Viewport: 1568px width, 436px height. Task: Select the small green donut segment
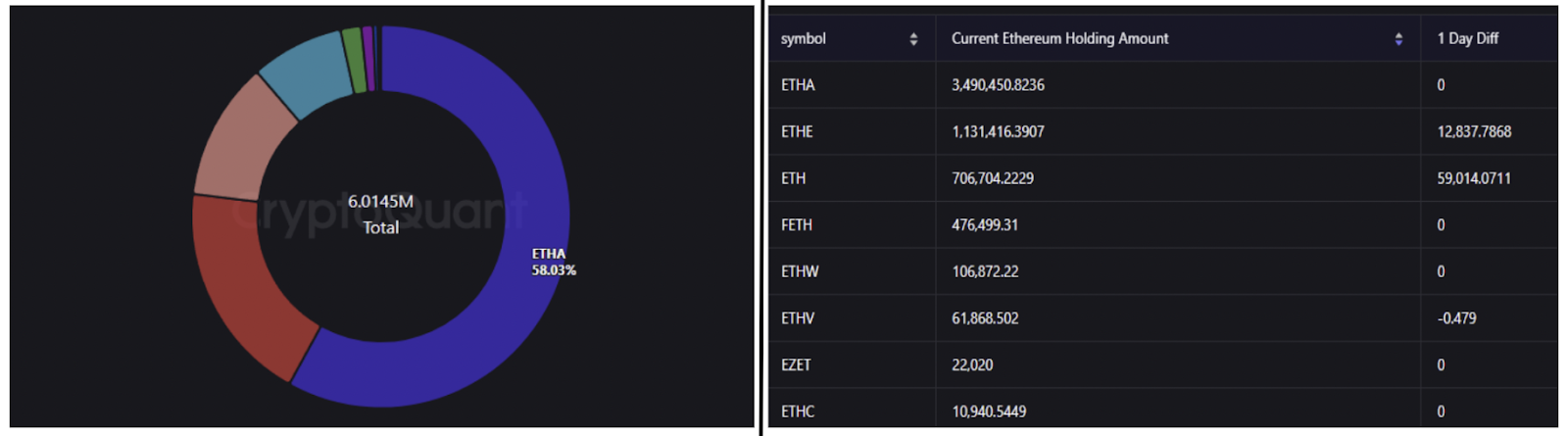pos(354,61)
